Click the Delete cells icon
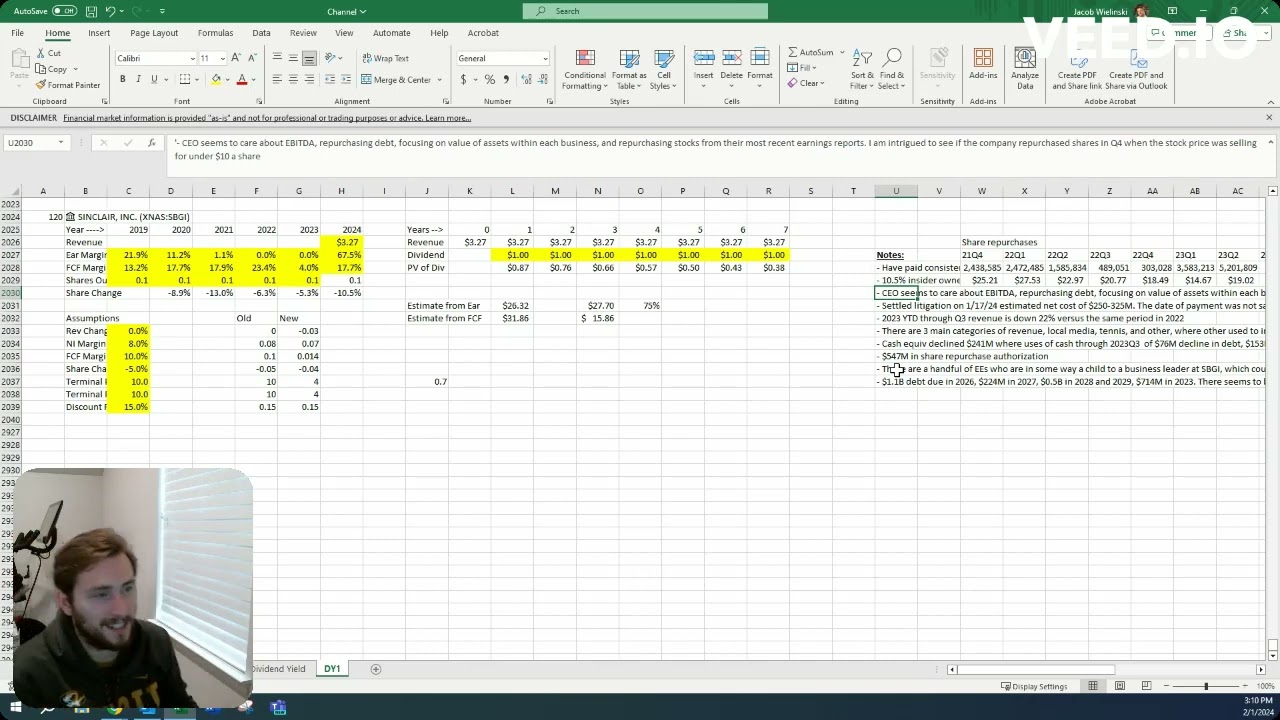Viewport: 1280px width, 720px height. click(x=732, y=57)
